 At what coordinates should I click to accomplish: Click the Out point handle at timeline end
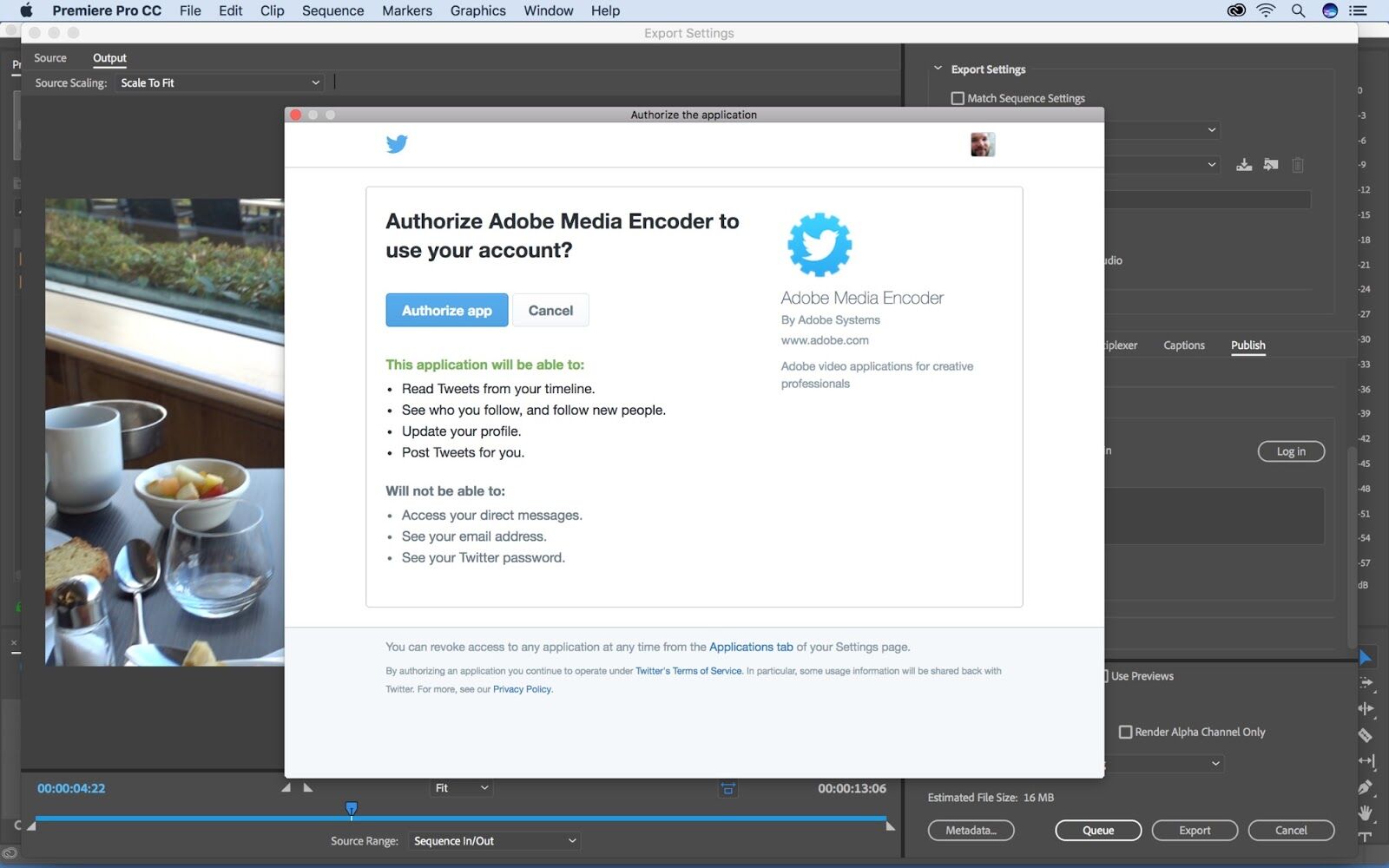(x=890, y=825)
